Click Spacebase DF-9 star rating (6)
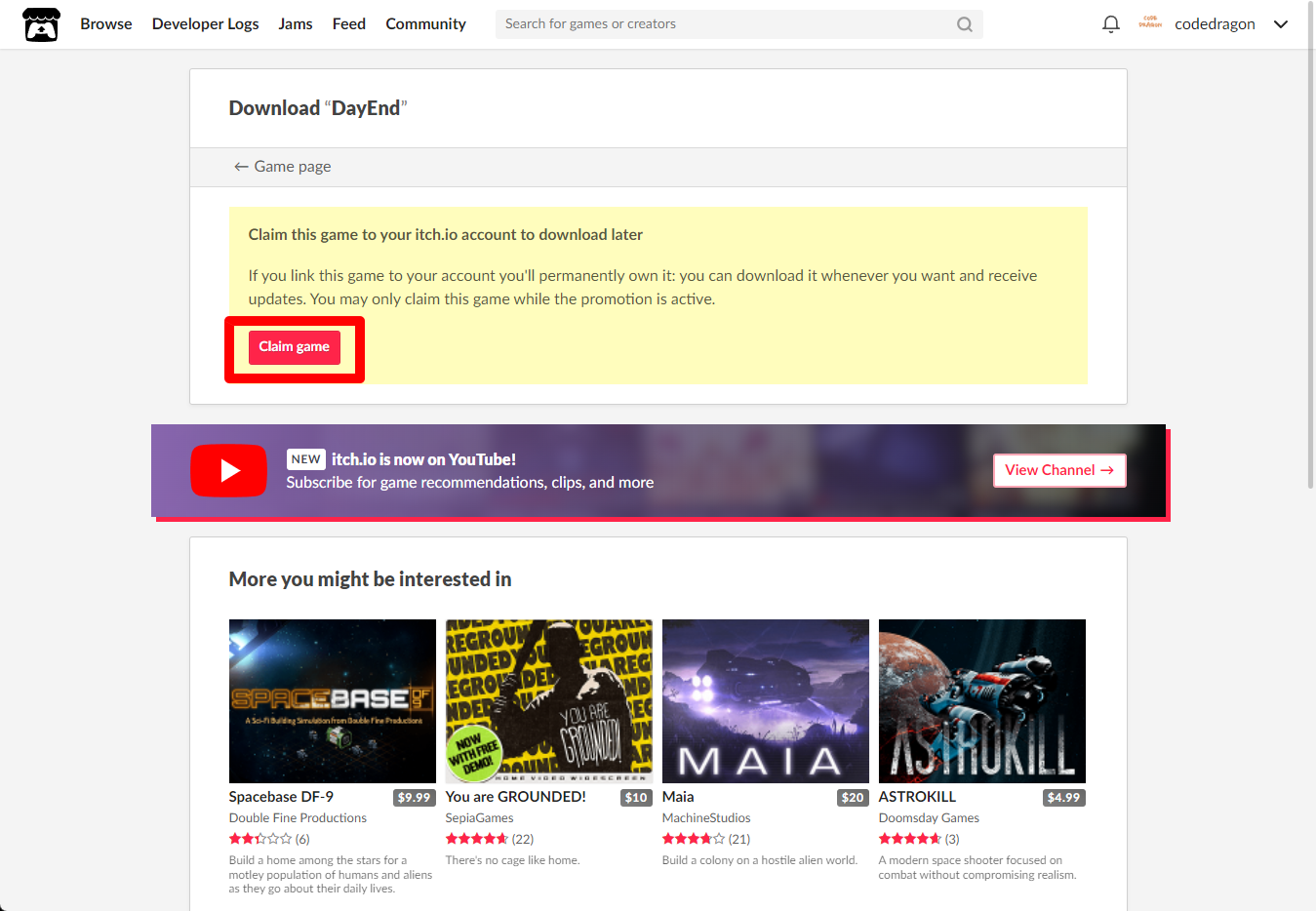This screenshot has width=1316, height=911. (x=269, y=839)
